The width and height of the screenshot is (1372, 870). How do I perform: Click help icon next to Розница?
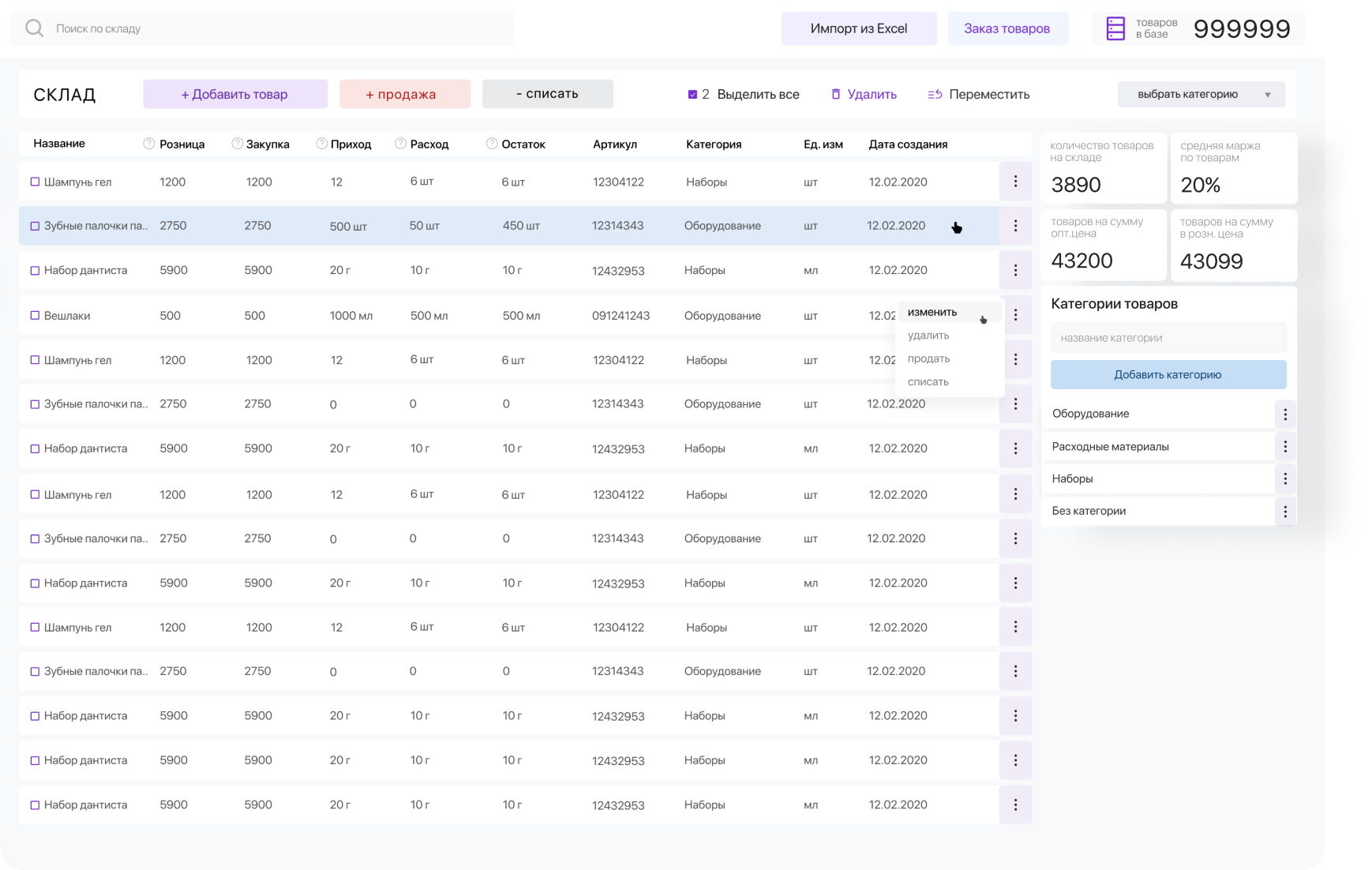point(148,144)
